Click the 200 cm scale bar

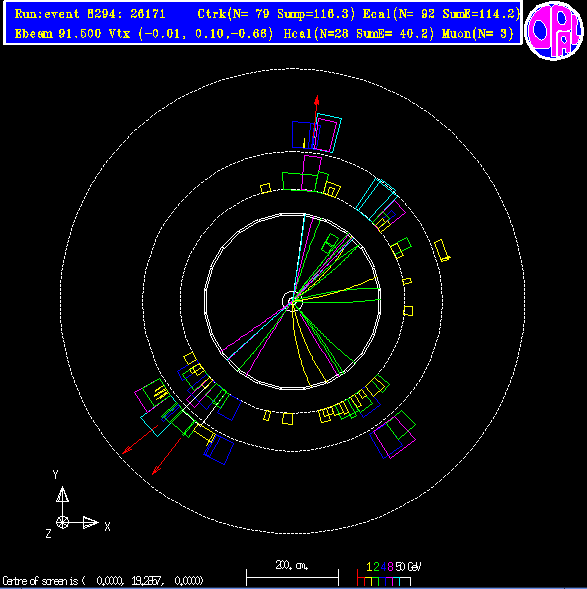coord(293,574)
